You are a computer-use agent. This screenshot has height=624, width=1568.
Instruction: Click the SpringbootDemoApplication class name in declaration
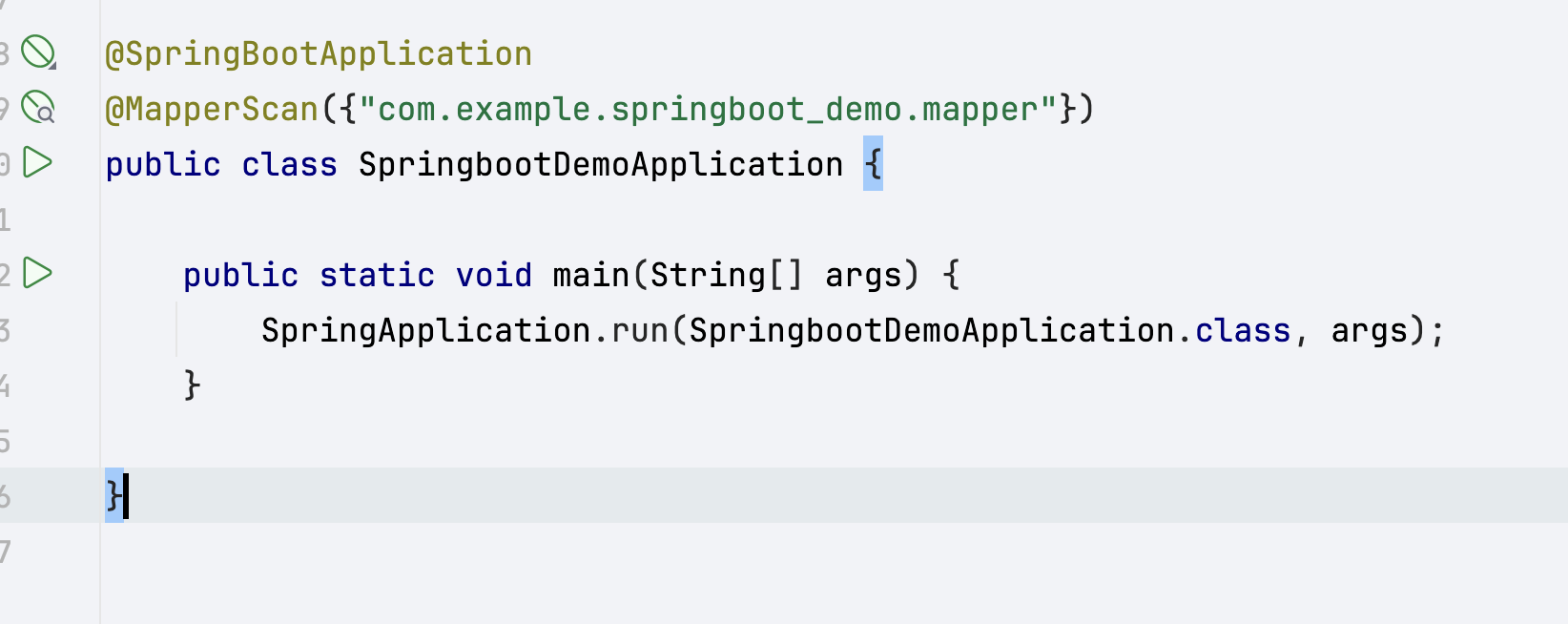(x=601, y=165)
